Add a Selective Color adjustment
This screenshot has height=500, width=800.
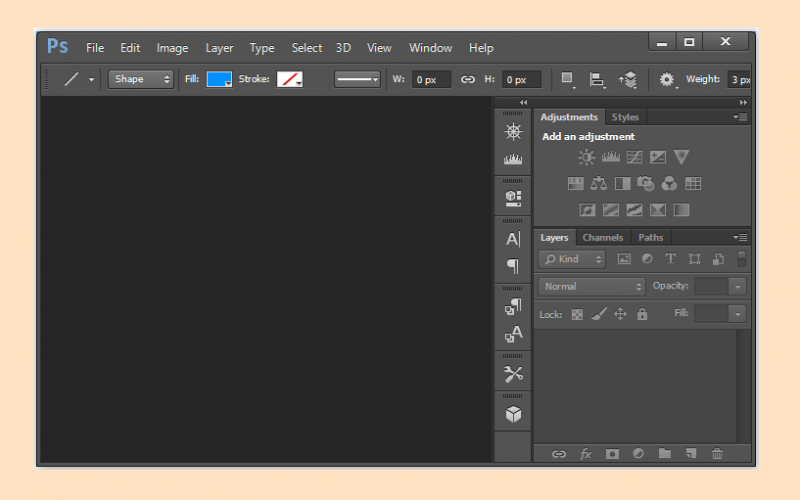[x=658, y=210]
